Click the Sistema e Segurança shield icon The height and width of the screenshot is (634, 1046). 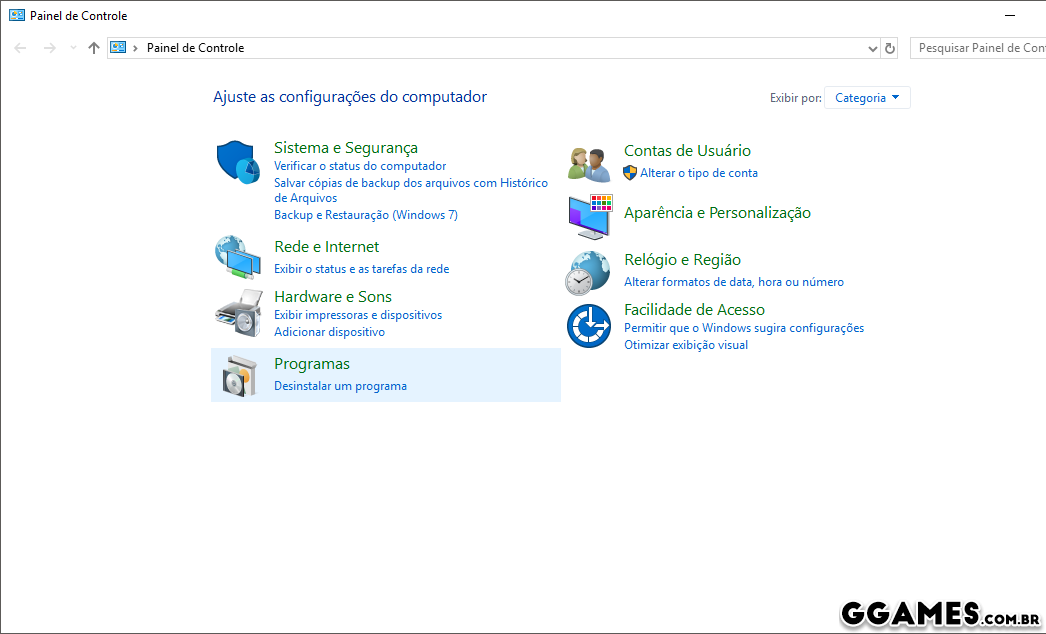click(x=238, y=162)
